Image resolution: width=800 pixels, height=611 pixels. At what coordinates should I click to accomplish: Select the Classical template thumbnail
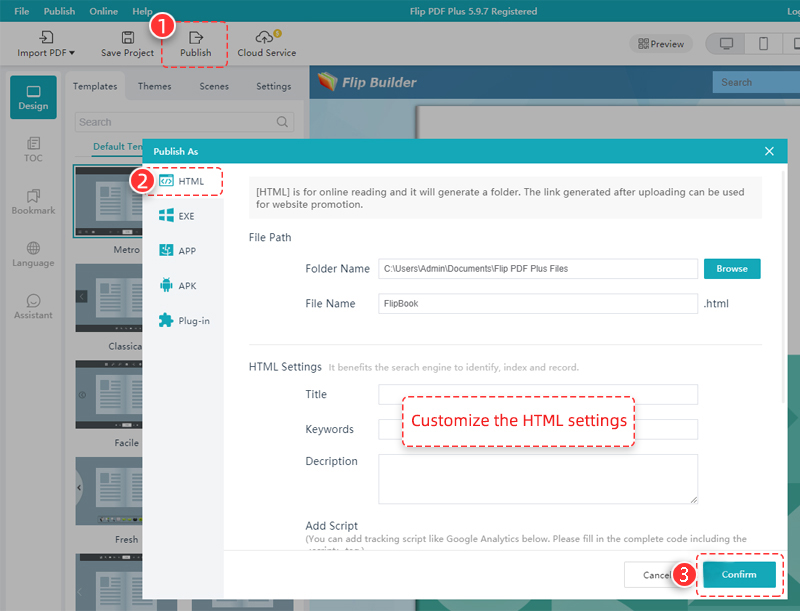pyautogui.click(x=109, y=297)
